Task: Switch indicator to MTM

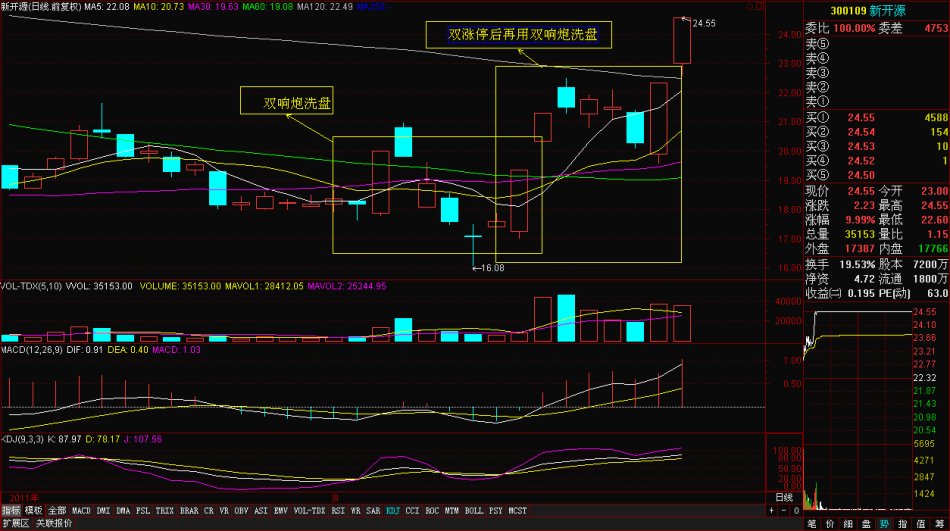Action: [452, 511]
